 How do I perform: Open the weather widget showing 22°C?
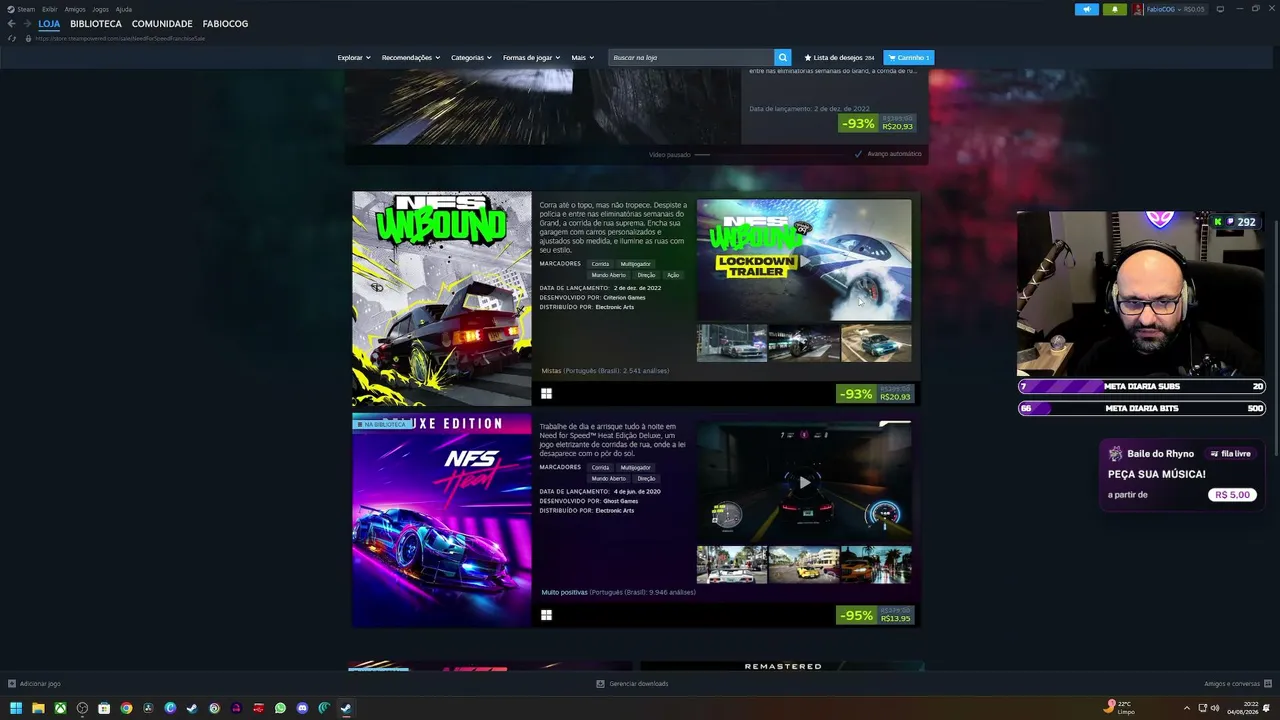click(1120, 707)
